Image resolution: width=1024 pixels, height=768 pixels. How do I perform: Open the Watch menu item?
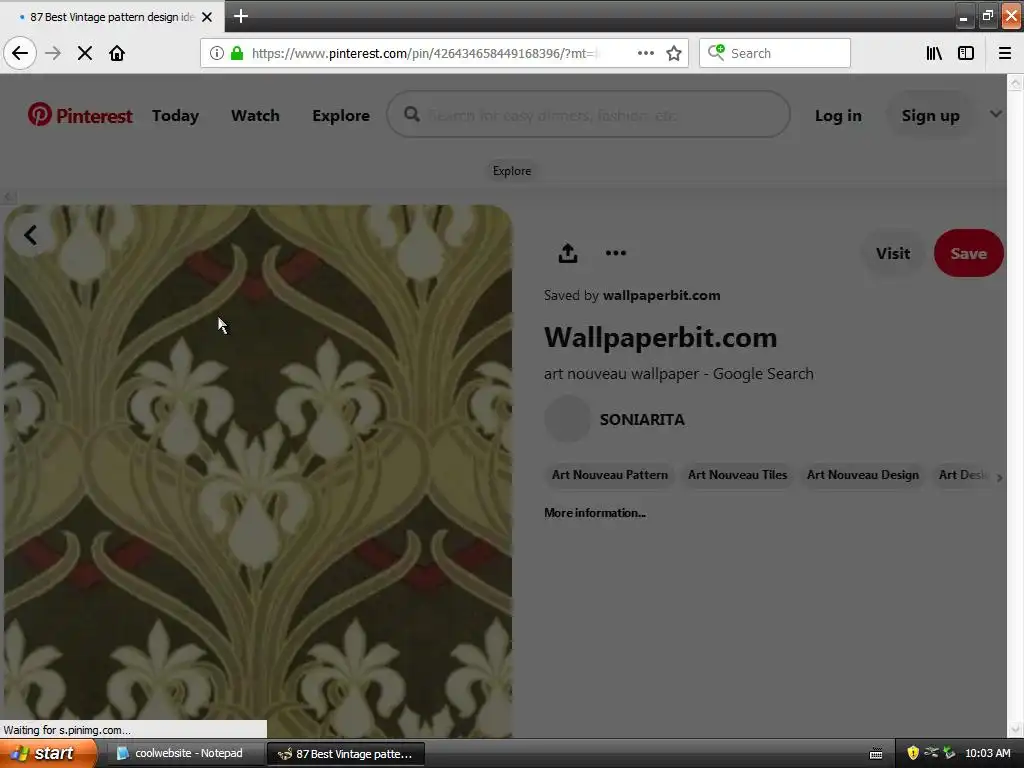tap(255, 115)
